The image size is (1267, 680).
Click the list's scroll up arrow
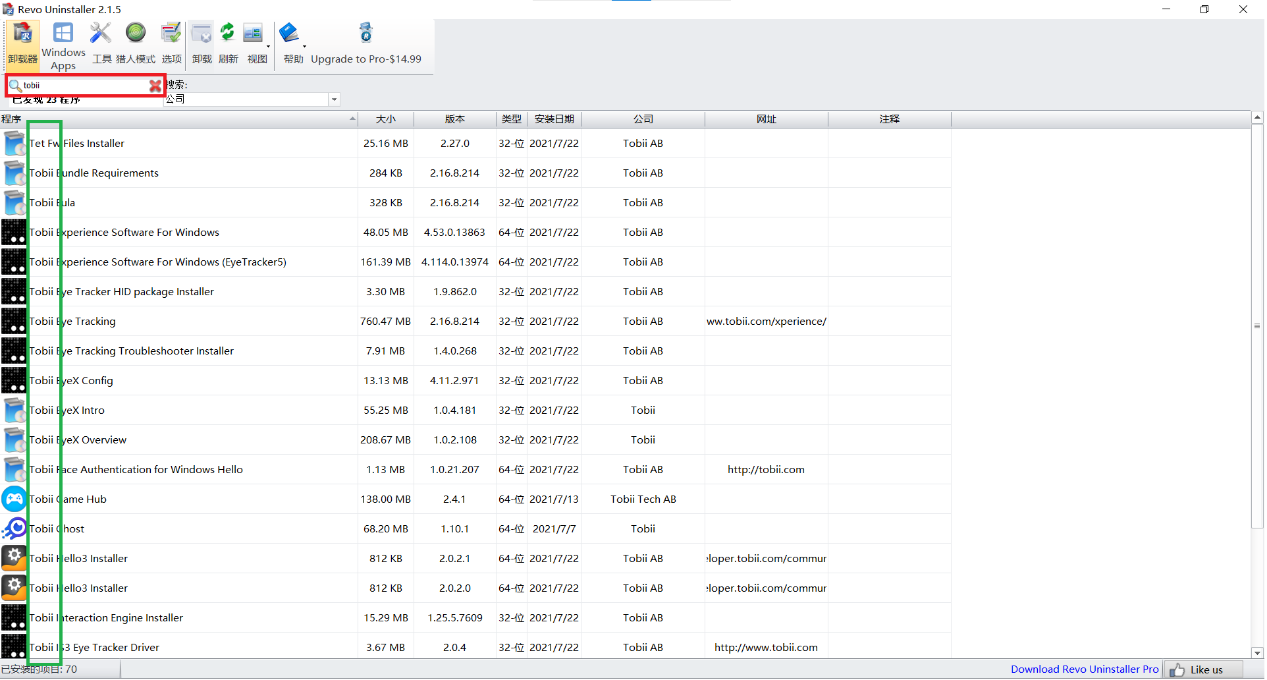(1258, 118)
